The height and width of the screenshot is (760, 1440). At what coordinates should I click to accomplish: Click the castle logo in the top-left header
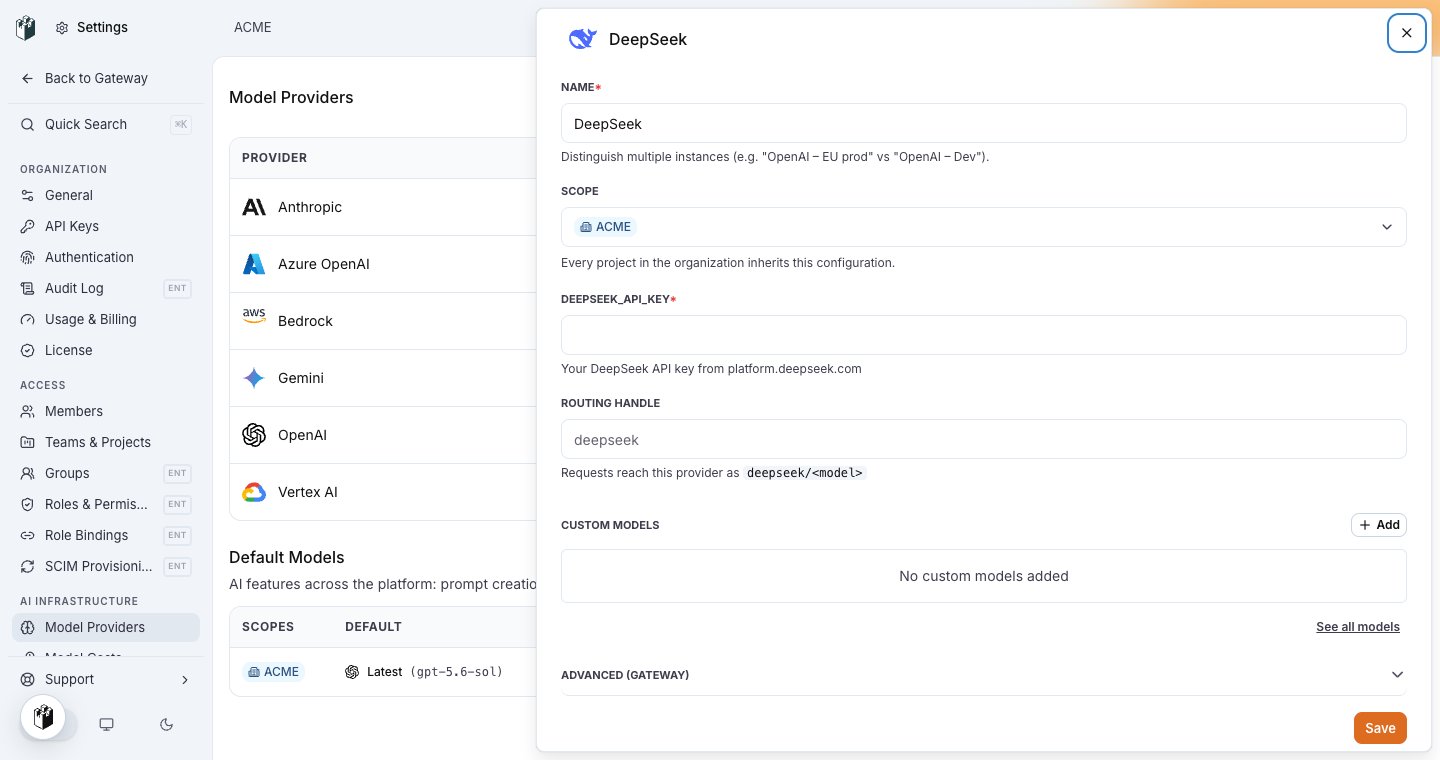click(26, 28)
